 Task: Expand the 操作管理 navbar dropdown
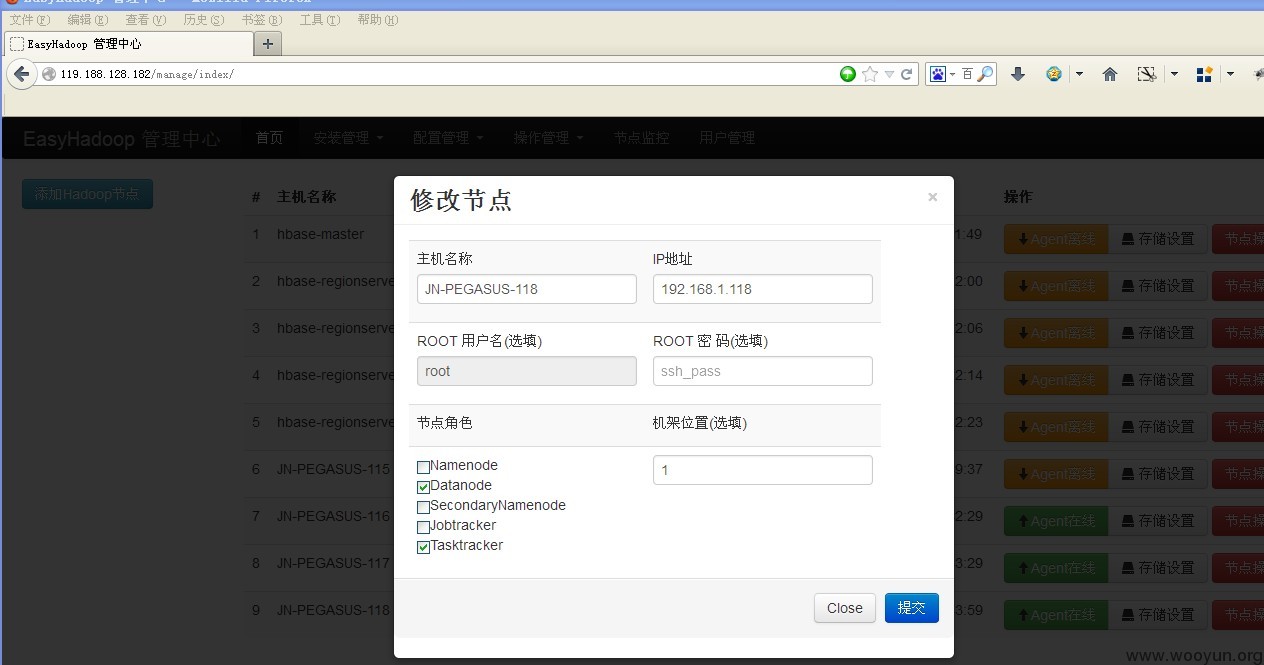coord(548,138)
